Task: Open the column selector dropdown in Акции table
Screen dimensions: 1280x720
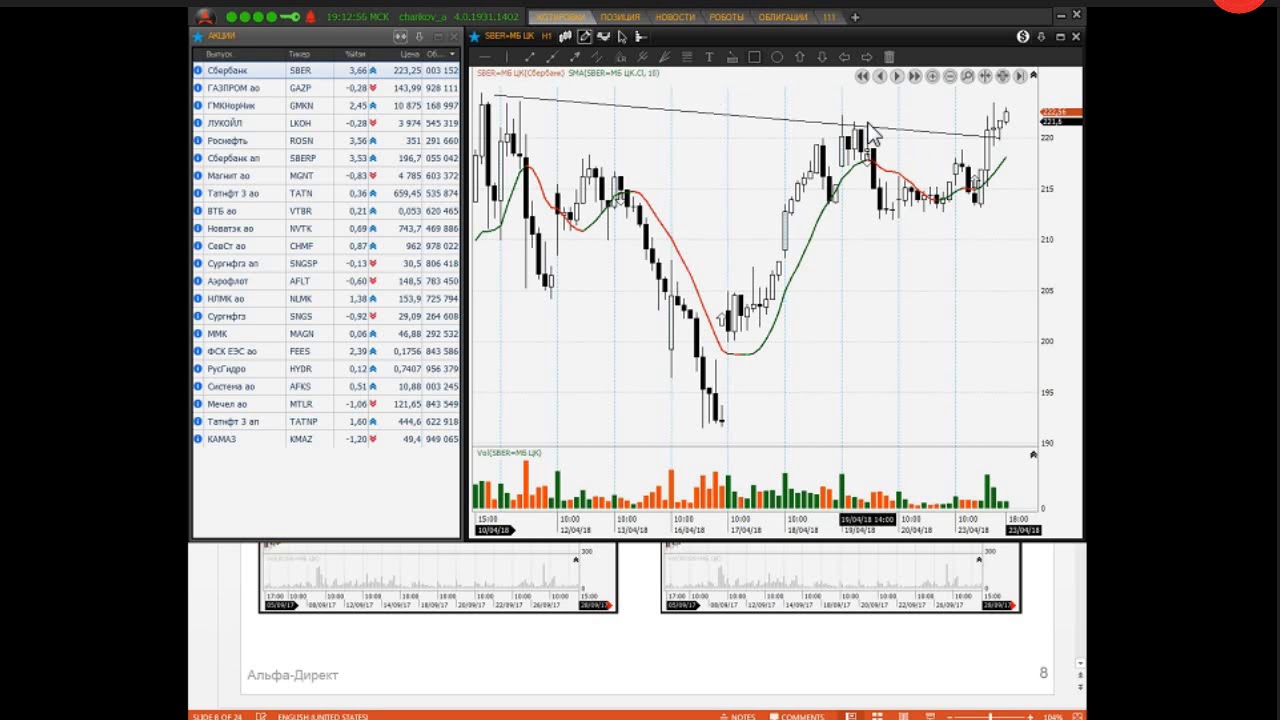Action: point(452,54)
